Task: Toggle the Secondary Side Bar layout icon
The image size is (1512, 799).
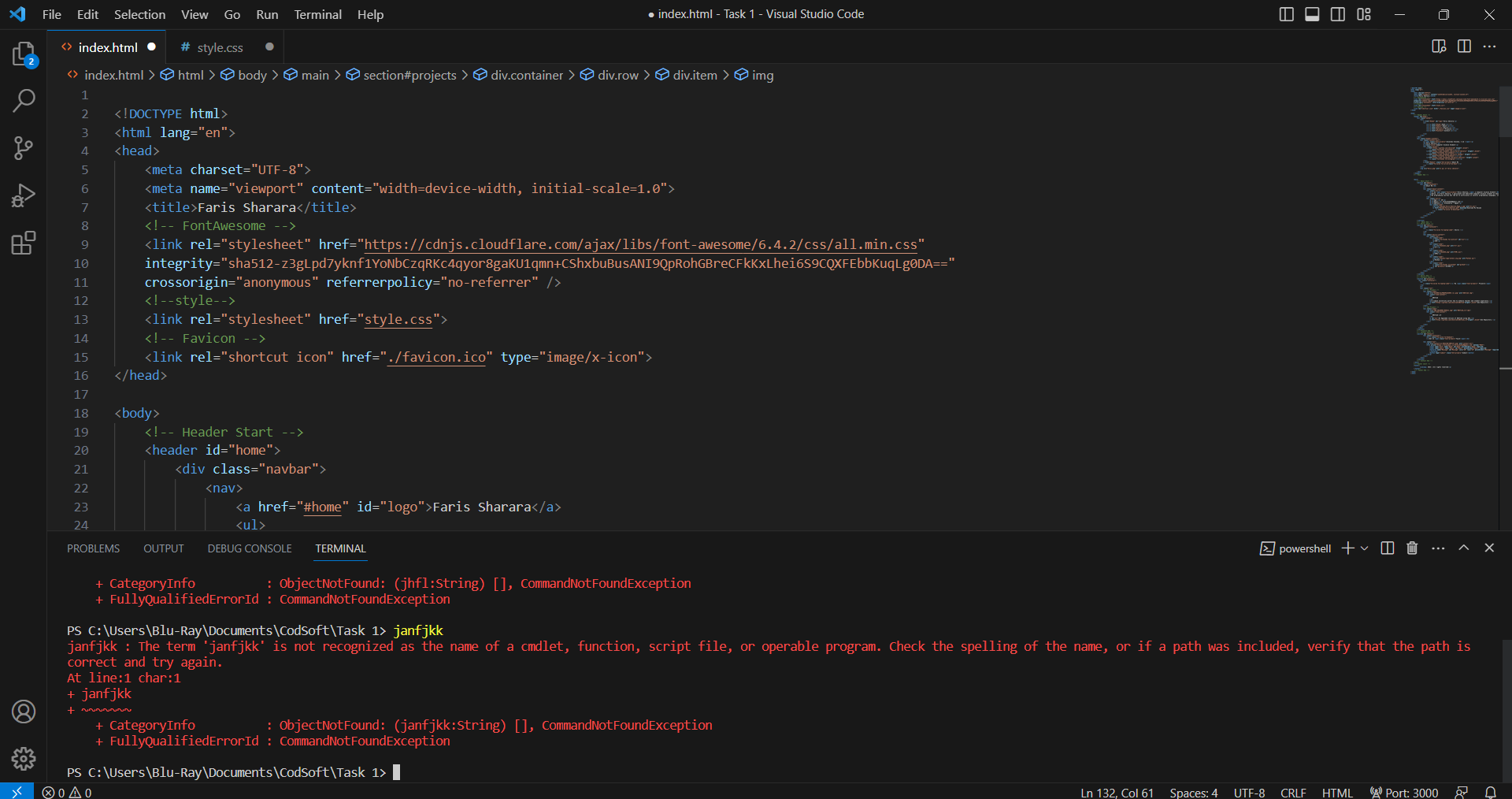Action: [x=1338, y=14]
